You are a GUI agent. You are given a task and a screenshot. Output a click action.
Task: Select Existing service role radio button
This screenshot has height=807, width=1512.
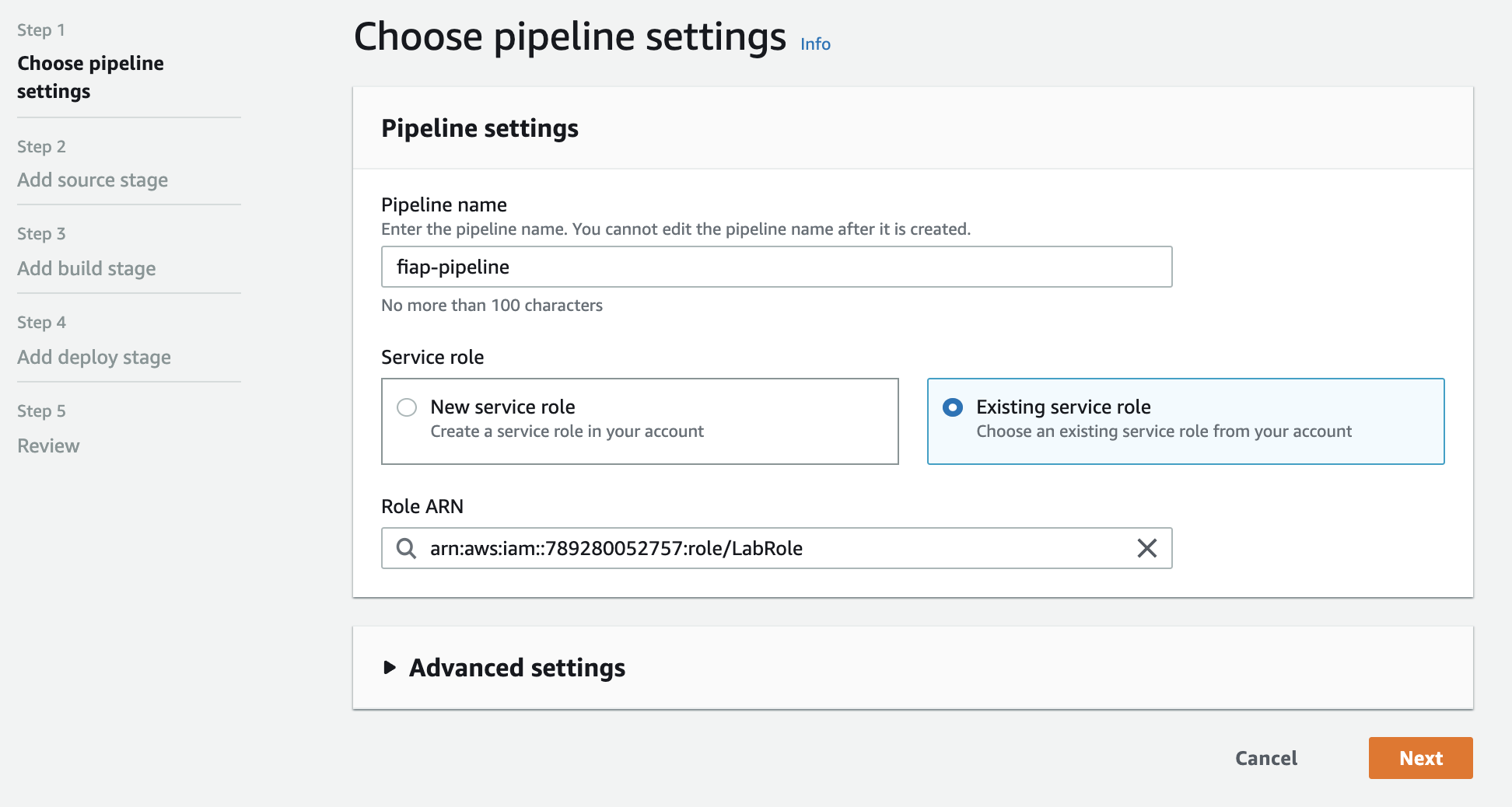tap(953, 407)
